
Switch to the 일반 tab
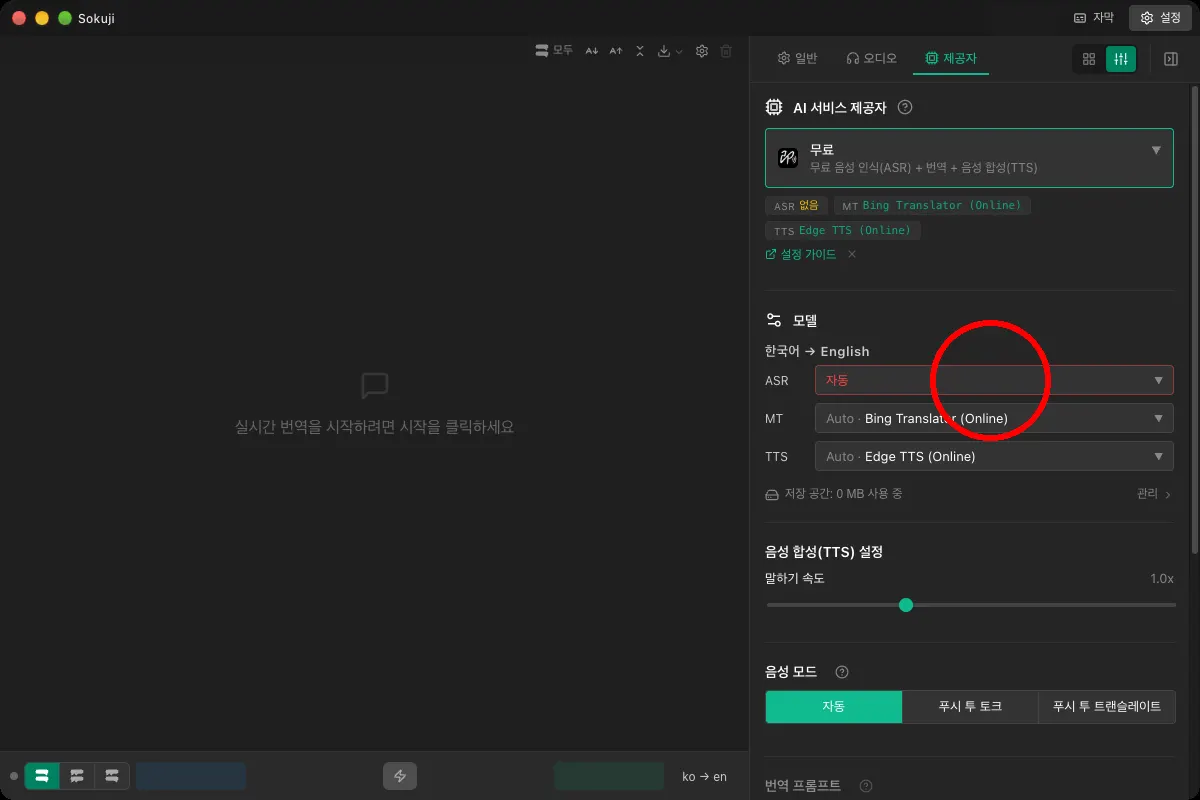[797, 59]
